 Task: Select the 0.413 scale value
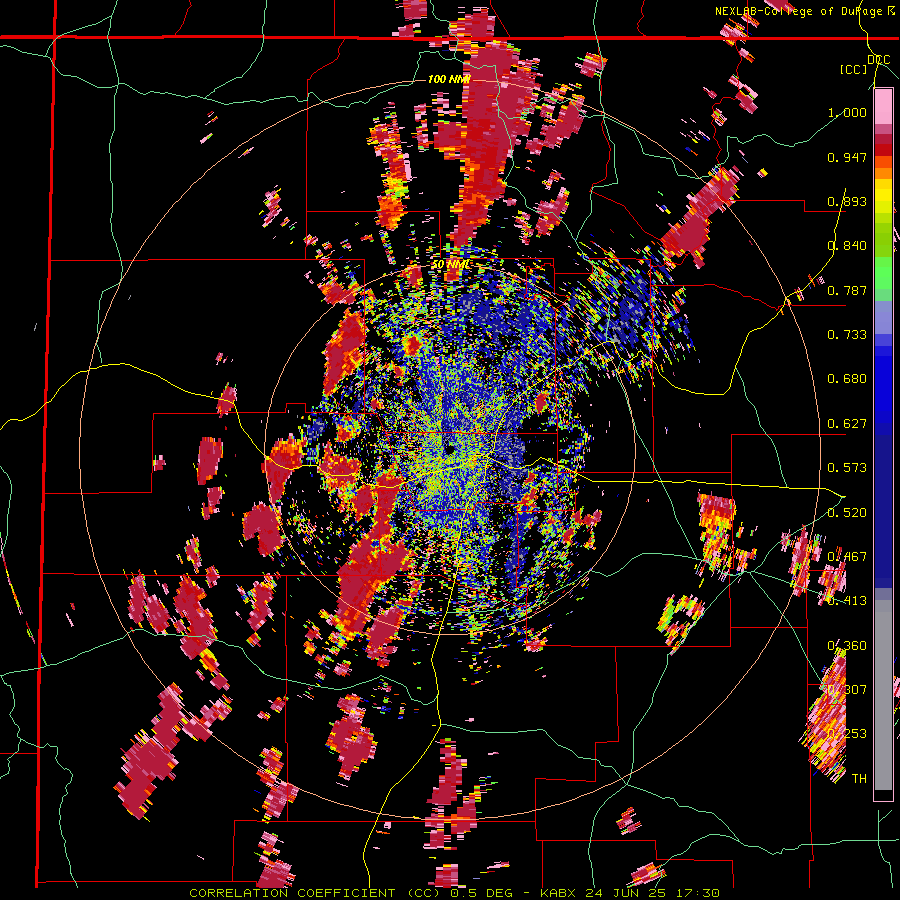pos(847,601)
